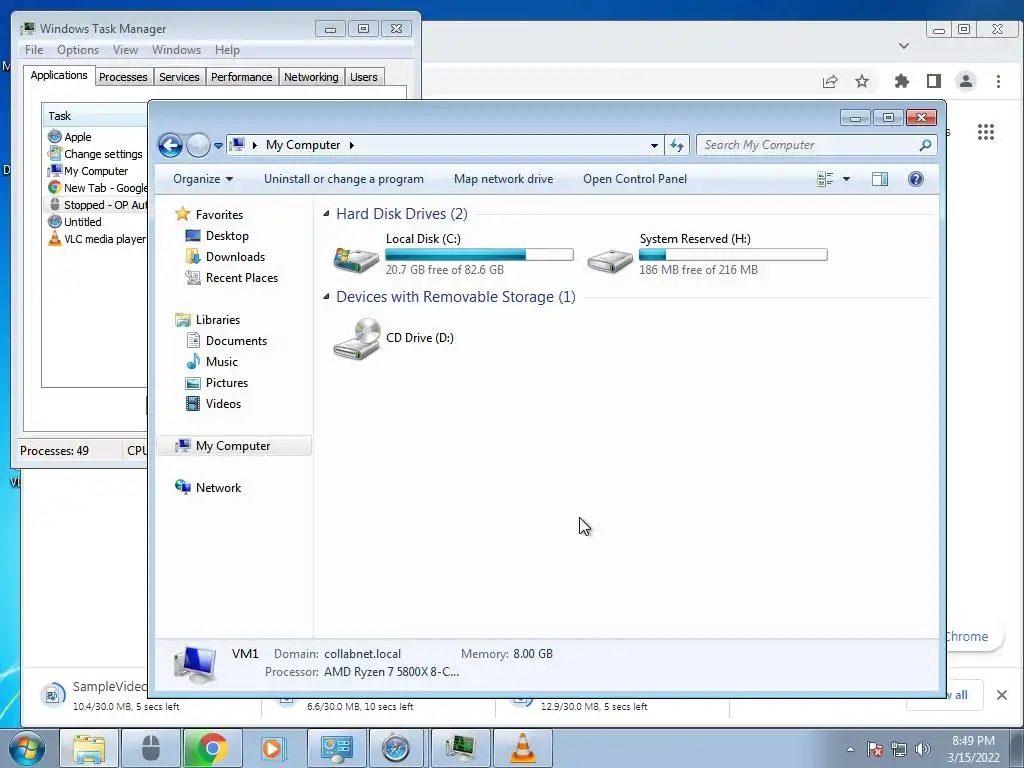Click the volume speaker tray icon

click(x=923, y=749)
